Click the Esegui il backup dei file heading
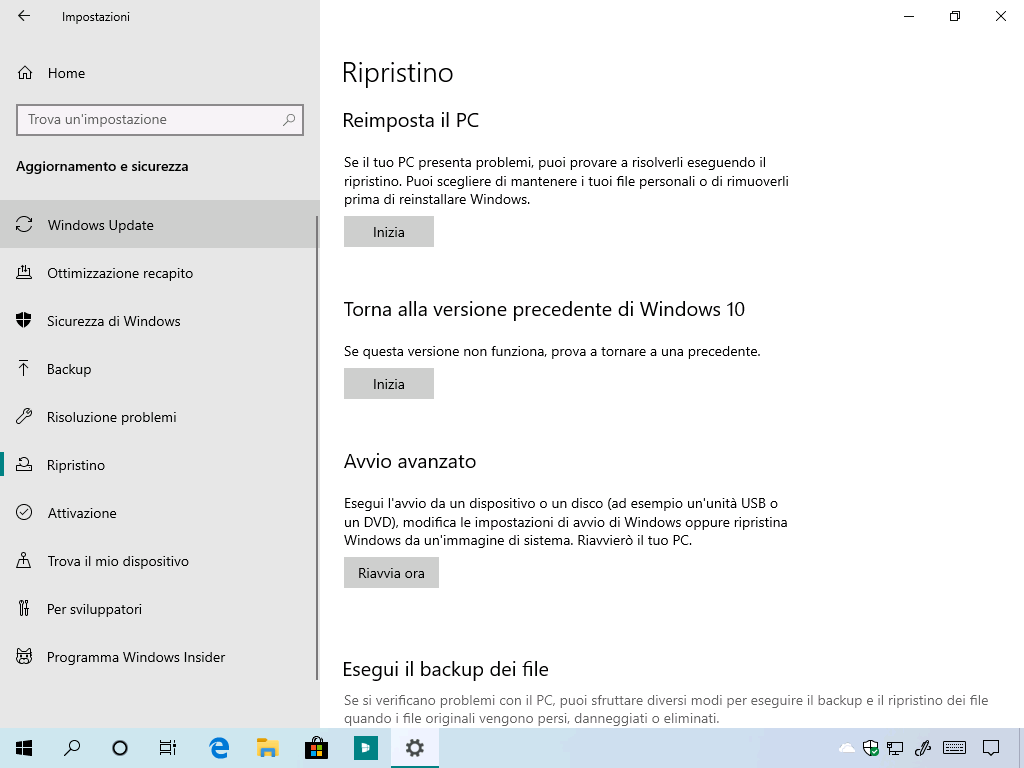 (445, 669)
